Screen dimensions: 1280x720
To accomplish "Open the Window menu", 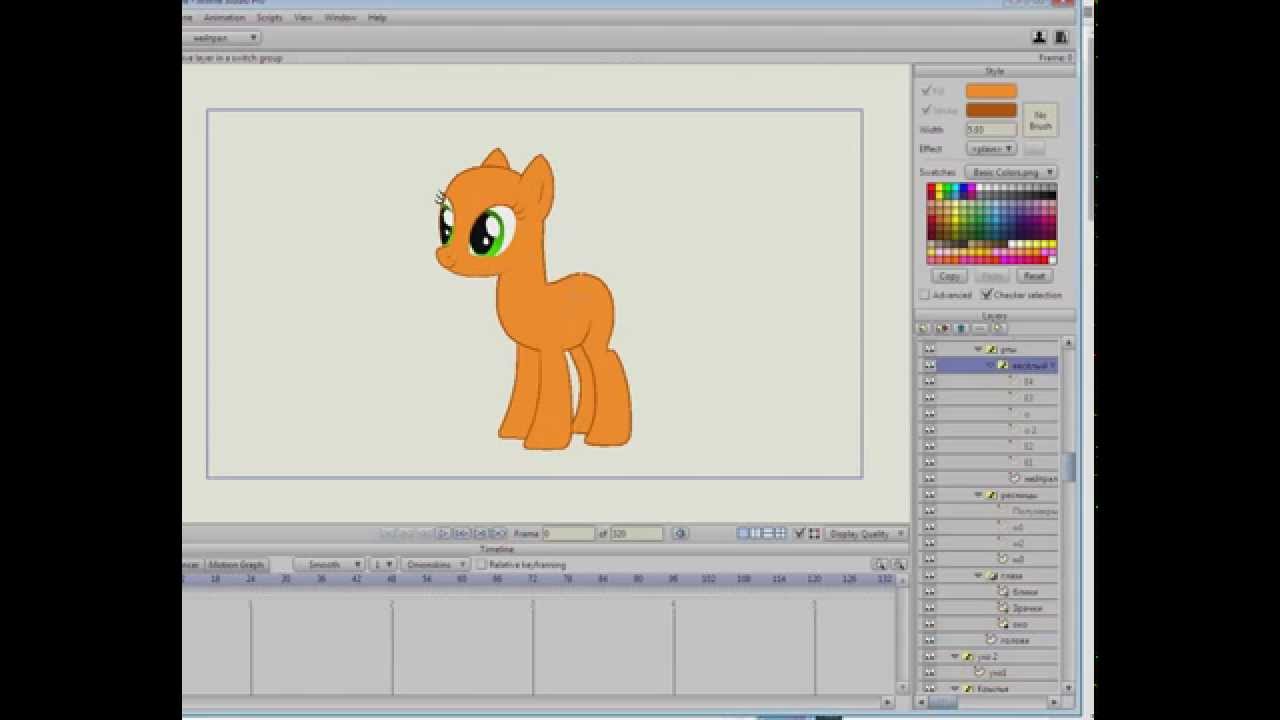I will (340, 18).
